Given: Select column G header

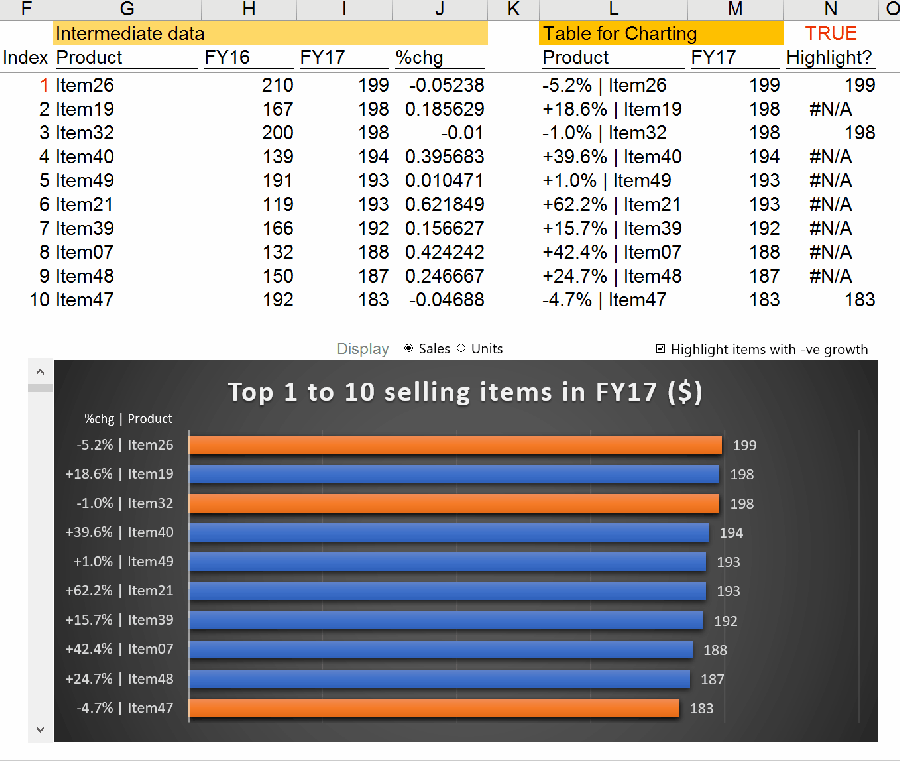Looking at the screenshot, I should (x=125, y=10).
